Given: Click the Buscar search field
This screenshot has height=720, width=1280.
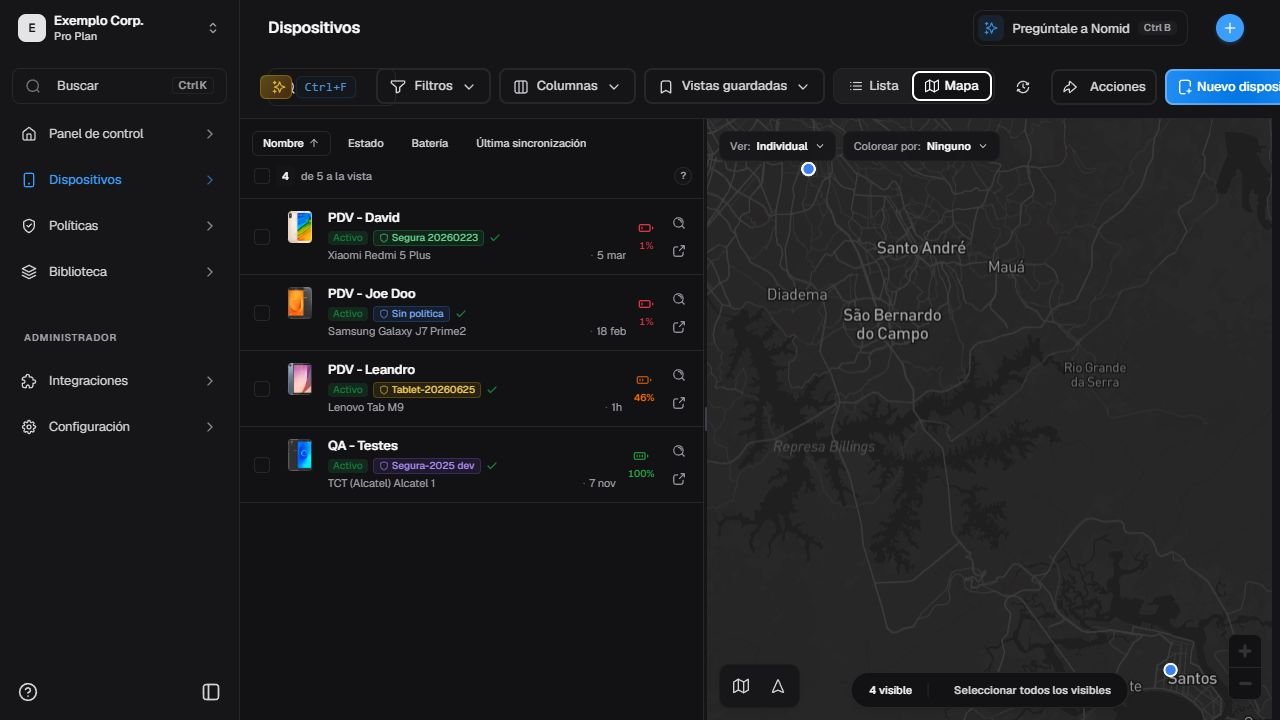Looking at the screenshot, I should point(119,86).
